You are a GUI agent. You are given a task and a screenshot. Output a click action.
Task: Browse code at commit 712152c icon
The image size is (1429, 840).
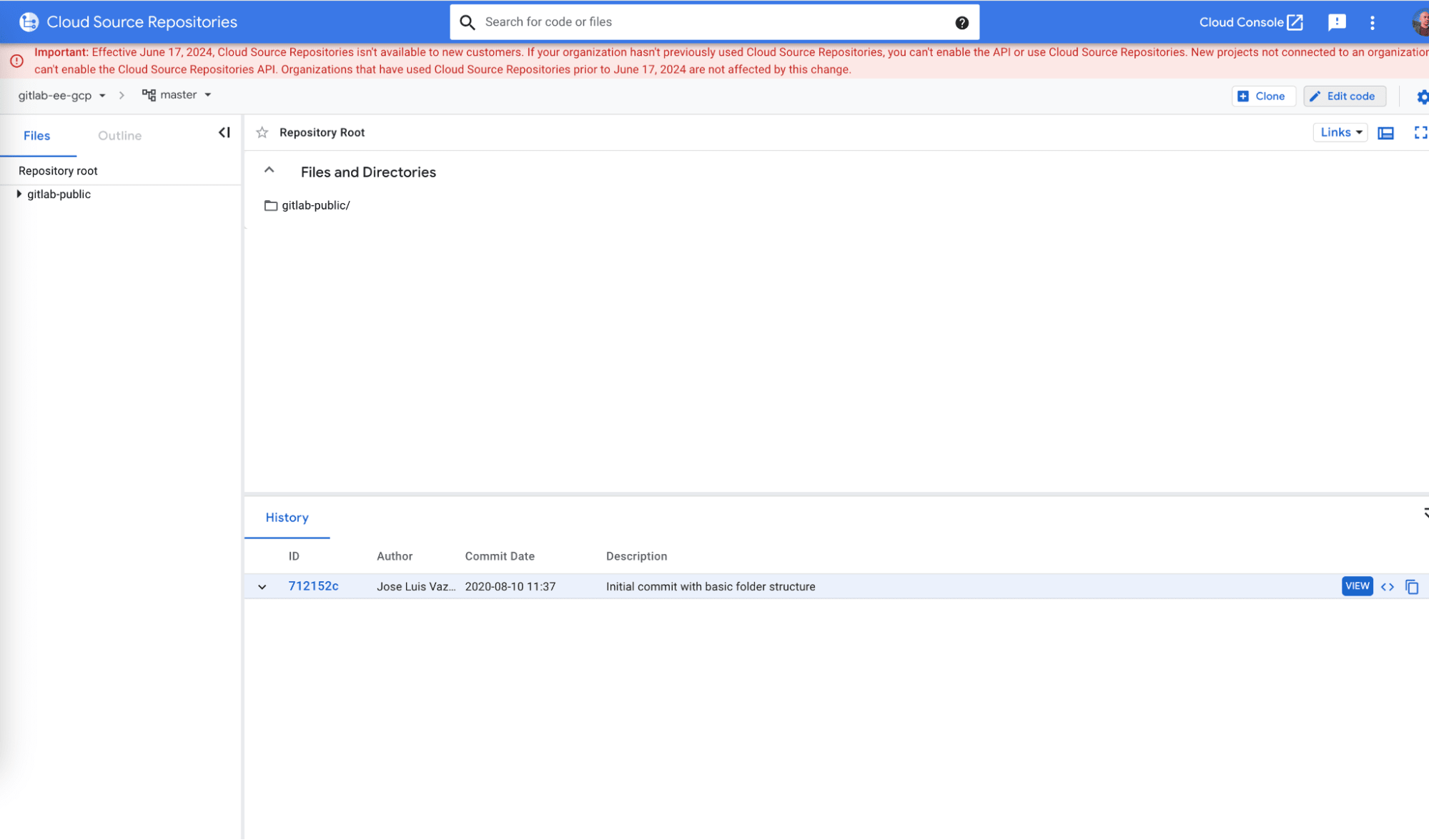tap(1388, 587)
